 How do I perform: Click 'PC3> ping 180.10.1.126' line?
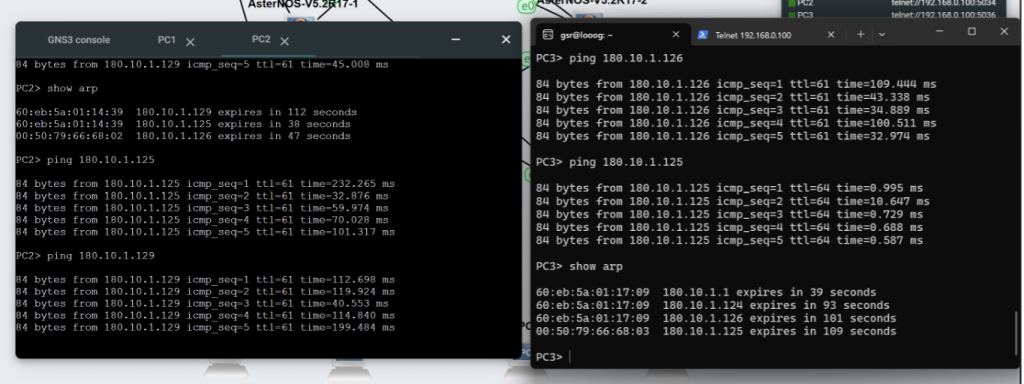point(609,59)
